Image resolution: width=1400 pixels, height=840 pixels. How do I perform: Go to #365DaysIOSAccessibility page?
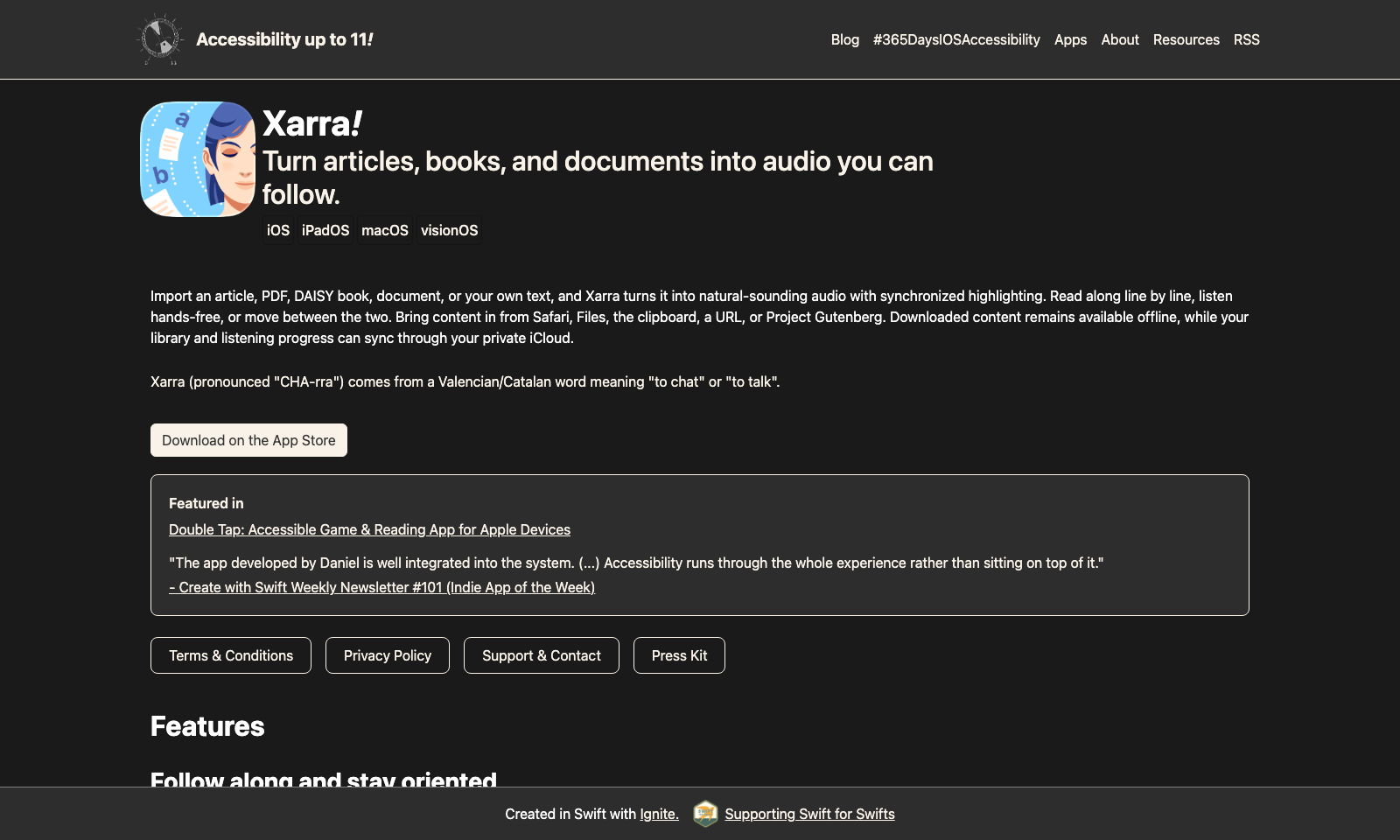click(x=956, y=39)
